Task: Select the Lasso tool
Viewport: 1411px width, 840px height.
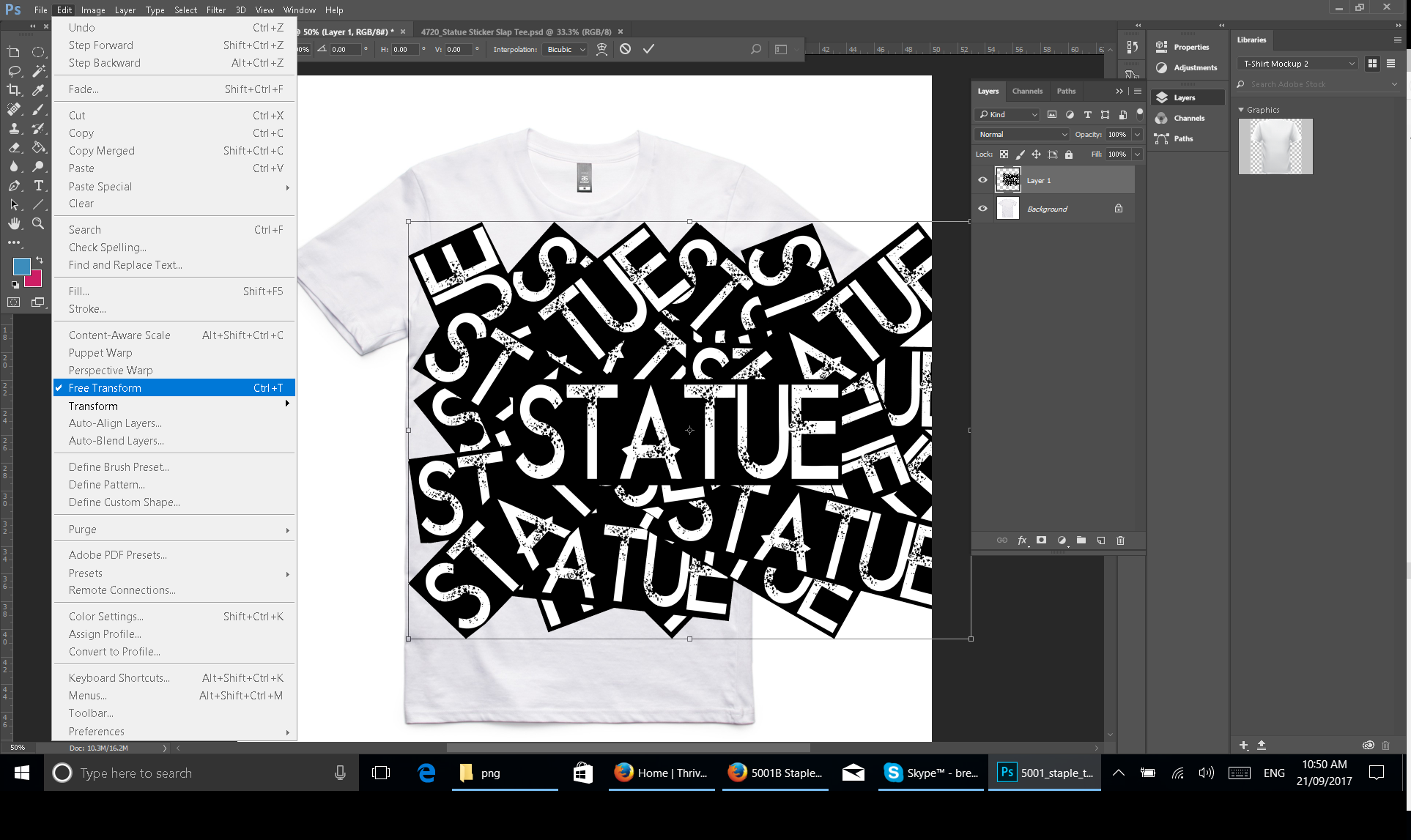Action: pos(14,71)
